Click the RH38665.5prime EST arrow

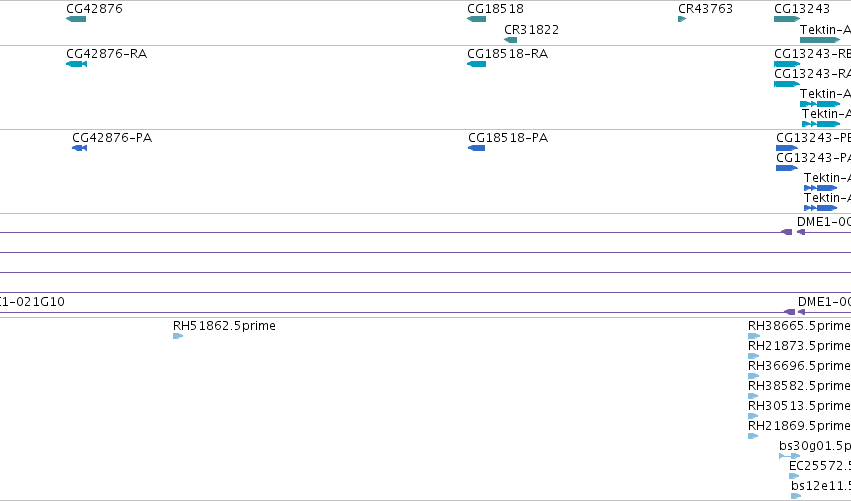(754, 336)
